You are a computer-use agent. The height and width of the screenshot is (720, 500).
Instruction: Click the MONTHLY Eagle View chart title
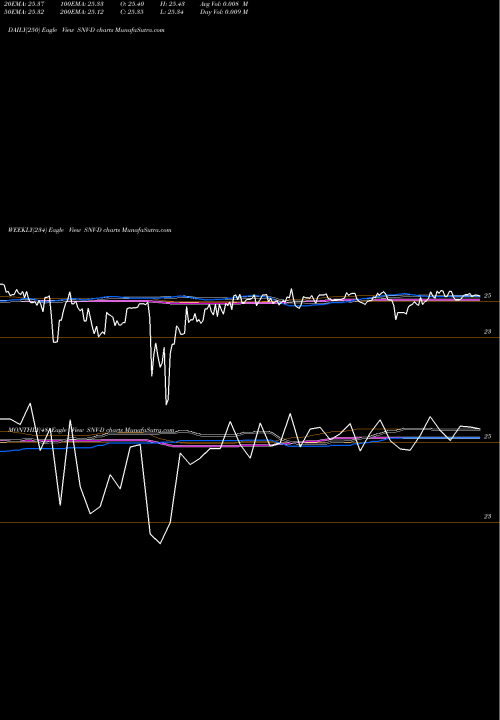(91, 430)
